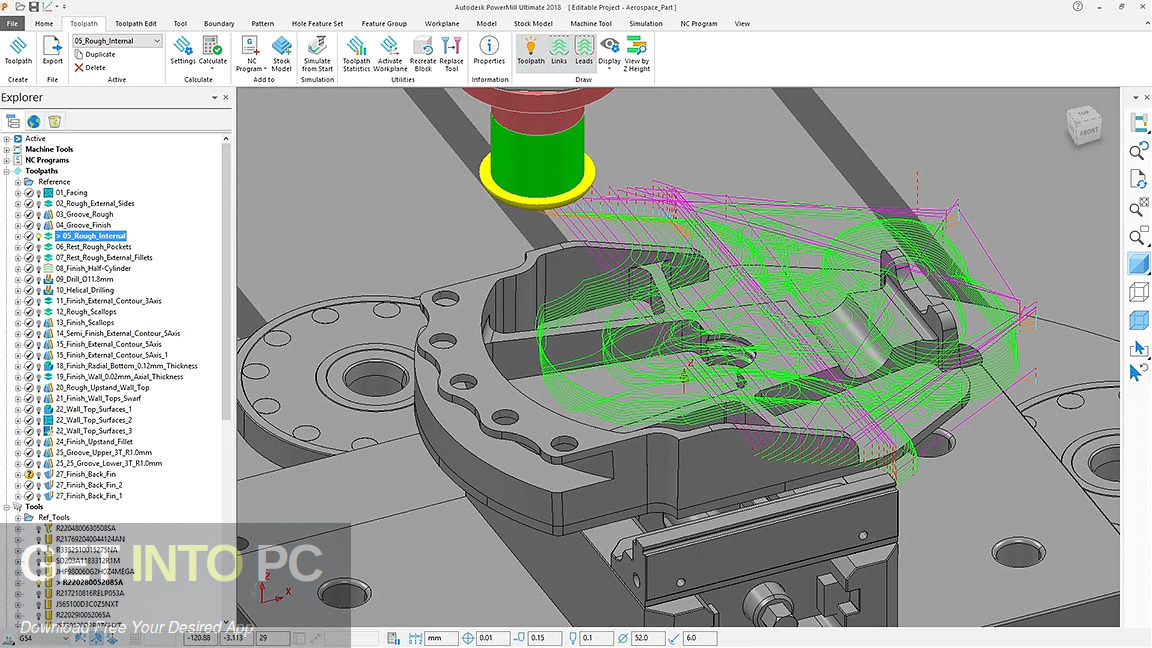The image size is (1152, 648).
Task: Click the Duplicate toolpath button
Action: 95,54
